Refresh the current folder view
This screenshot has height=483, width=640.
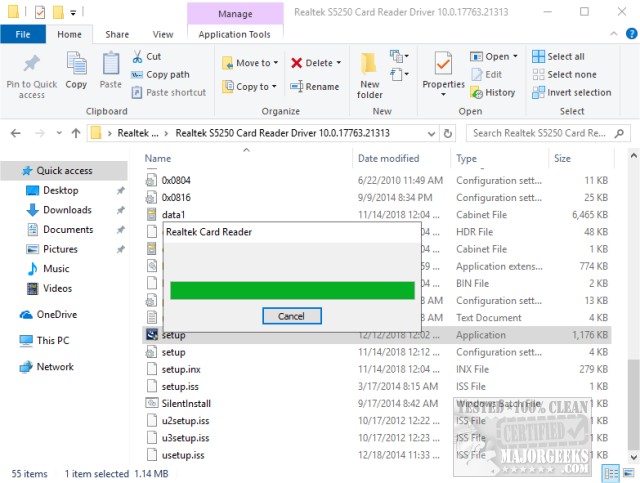(x=448, y=134)
